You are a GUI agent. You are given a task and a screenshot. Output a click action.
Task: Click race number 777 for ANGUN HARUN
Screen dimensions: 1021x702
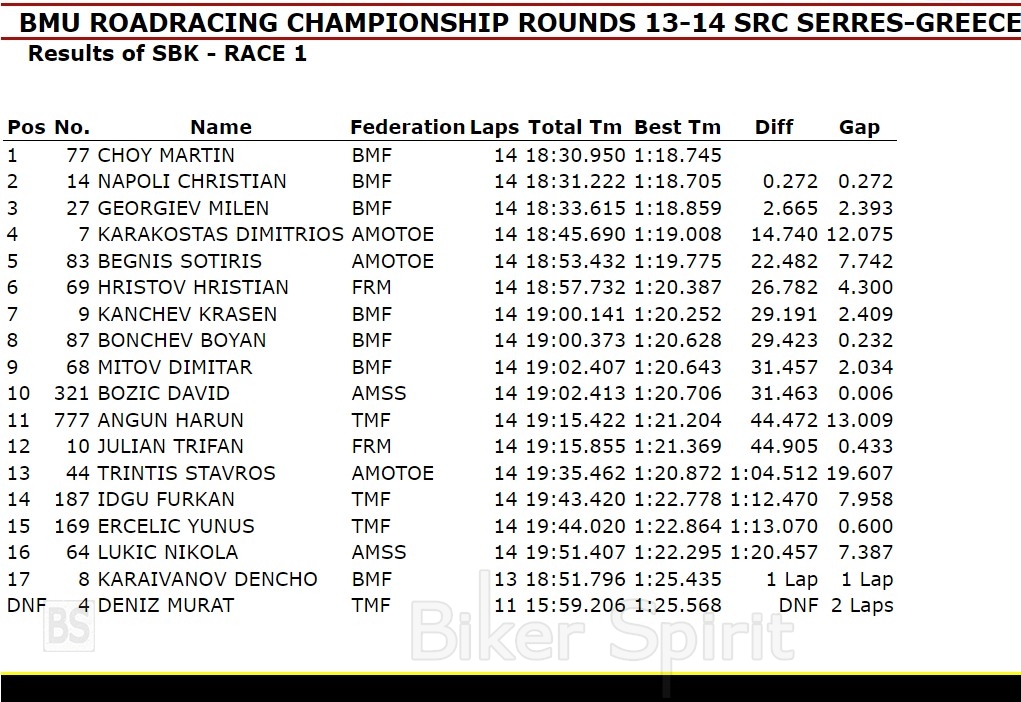point(73,420)
